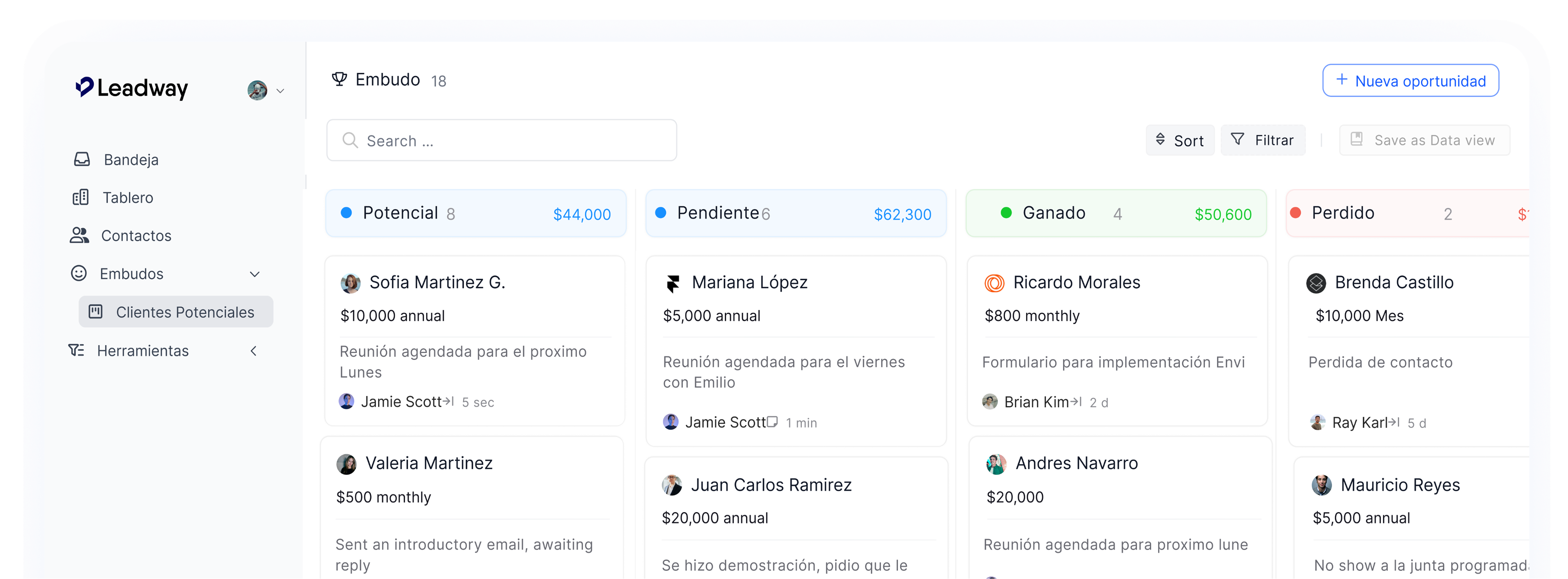The image size is (1568, 579).
Task: Click the Embudos smiley icon
Action: click(x=79, y=273)
